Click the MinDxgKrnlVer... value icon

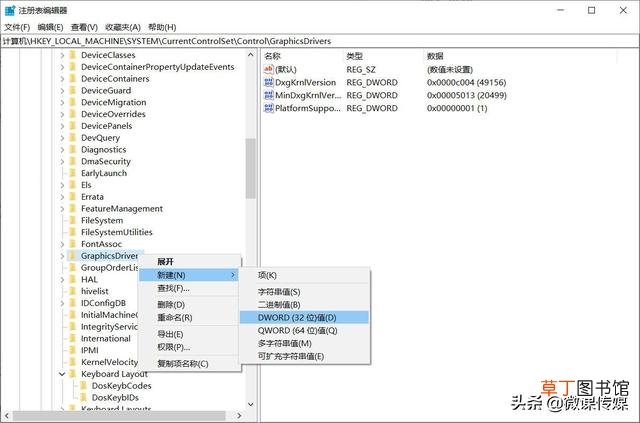coord(269,95)
